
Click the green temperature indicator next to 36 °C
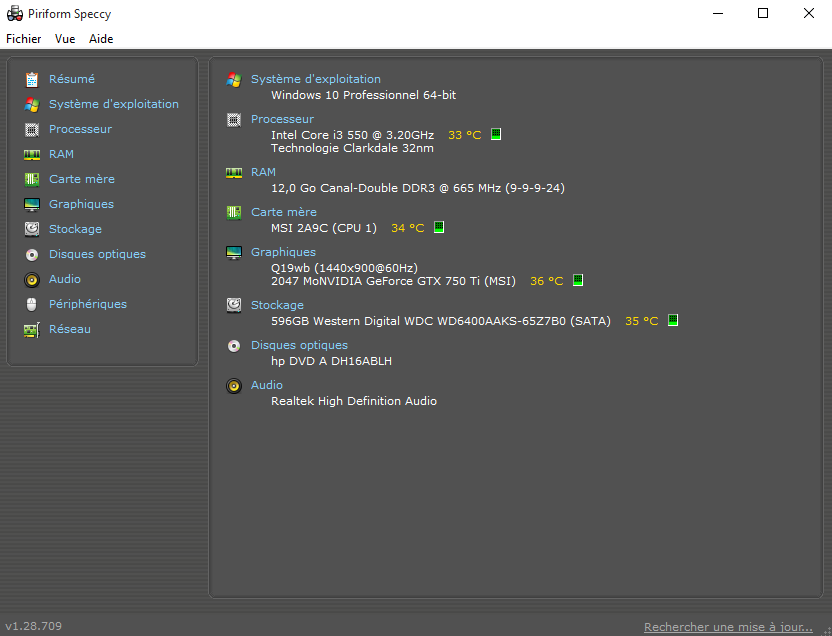click(578, 280)
